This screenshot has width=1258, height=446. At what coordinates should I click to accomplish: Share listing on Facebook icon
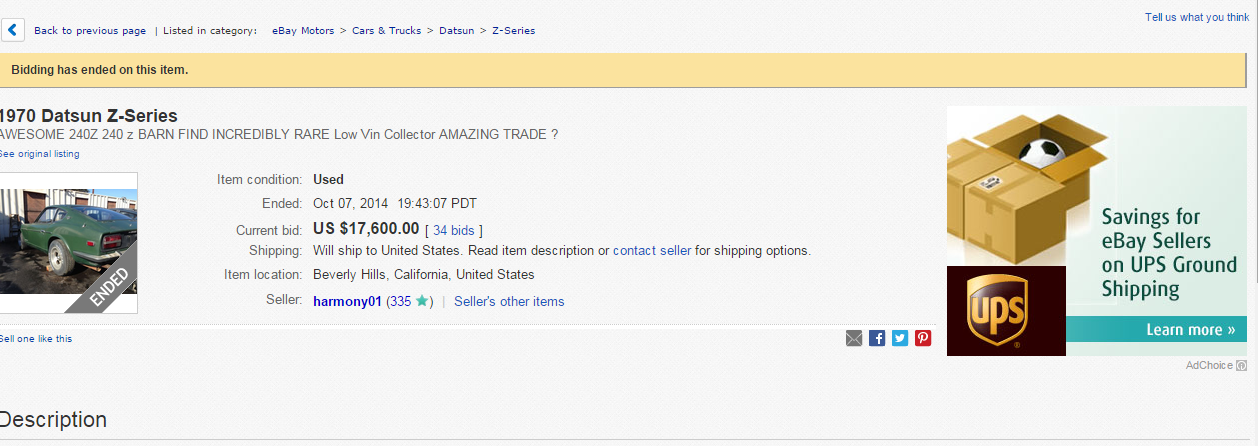pyautogui.click(x=877, y=338)
